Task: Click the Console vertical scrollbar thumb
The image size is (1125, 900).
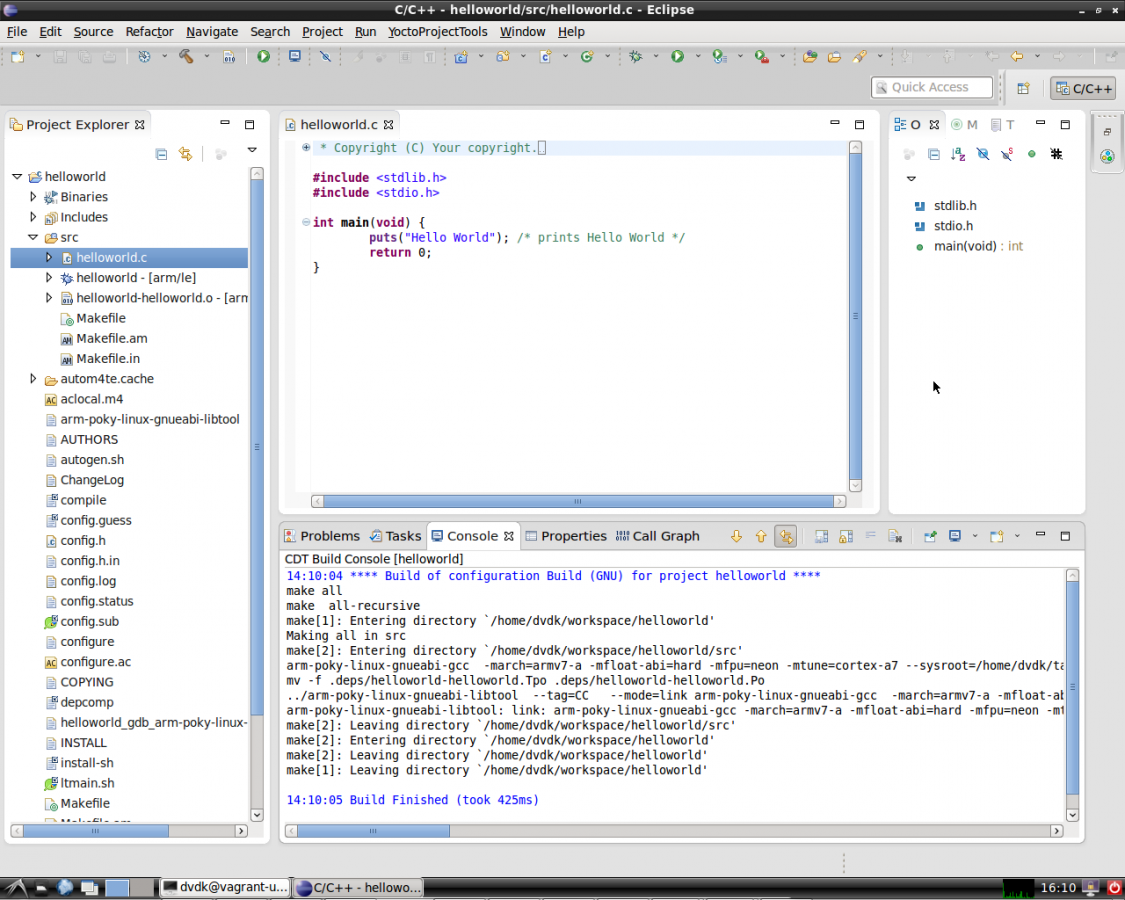Action: 1072,686
